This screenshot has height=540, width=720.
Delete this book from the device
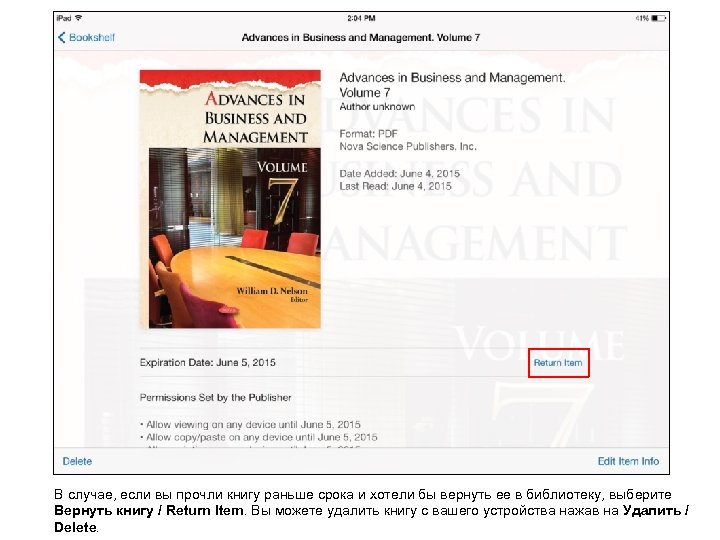(x=77, y=461)
